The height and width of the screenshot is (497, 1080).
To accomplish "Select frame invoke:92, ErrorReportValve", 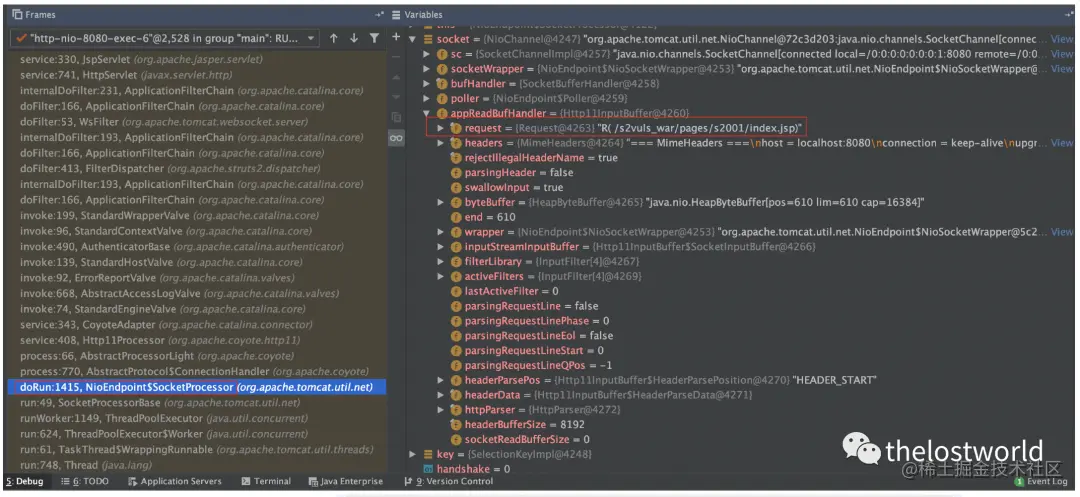I will 196,278.
